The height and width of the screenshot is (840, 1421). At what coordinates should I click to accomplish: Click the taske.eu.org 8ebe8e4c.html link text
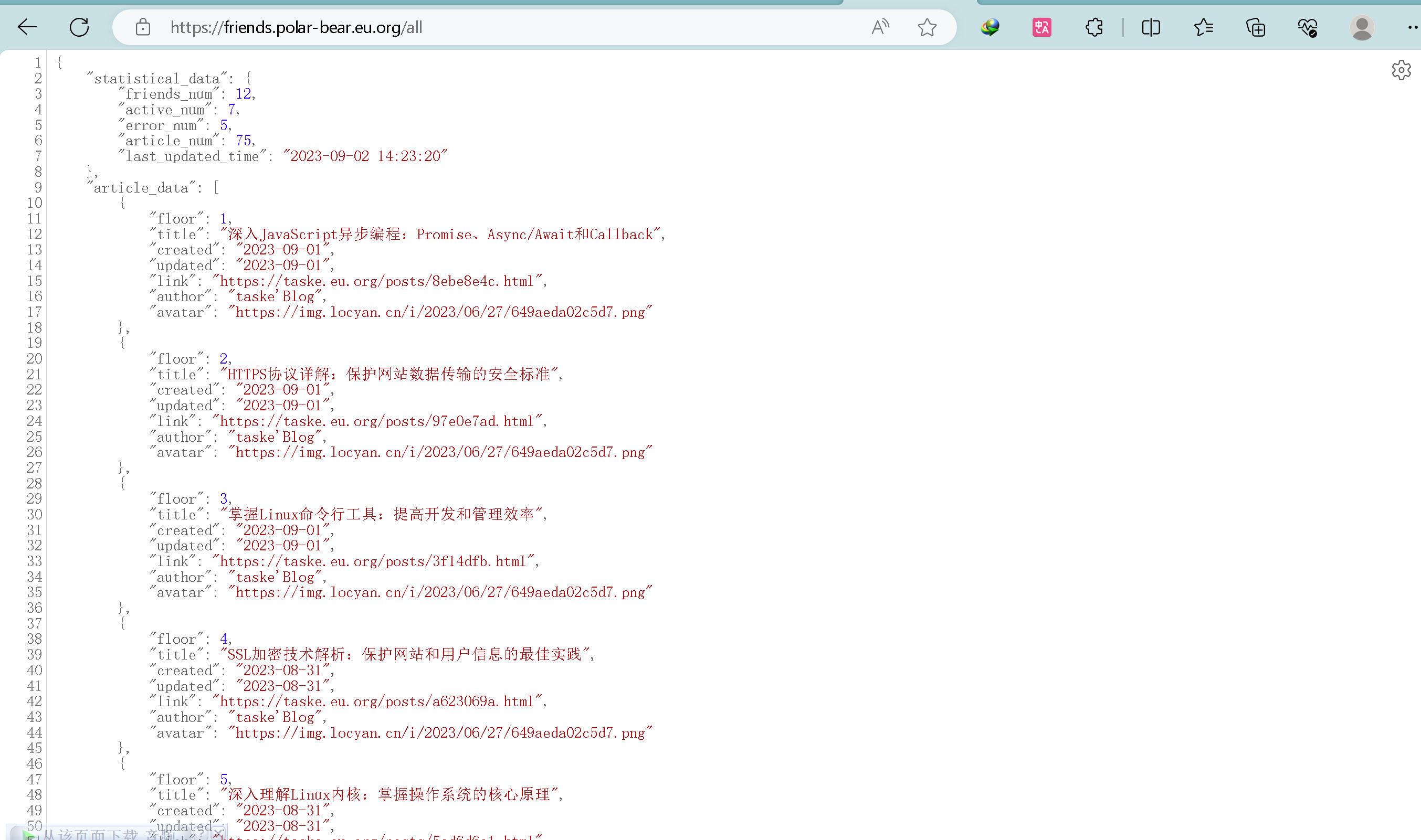tap(376, 281)
